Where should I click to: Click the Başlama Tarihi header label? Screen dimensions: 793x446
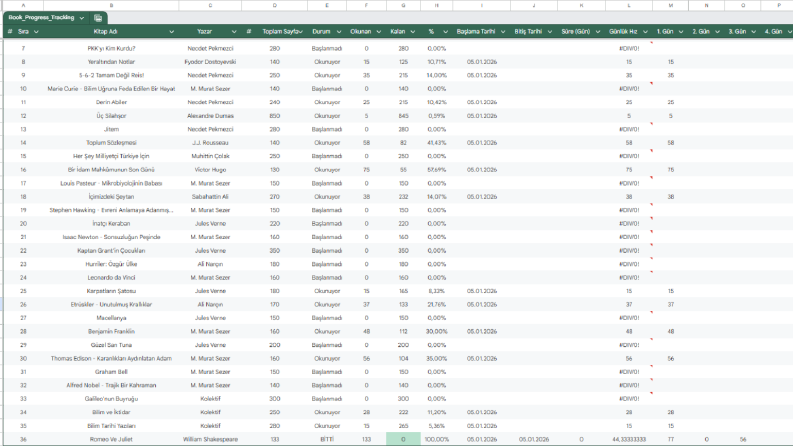click(476, 31)
